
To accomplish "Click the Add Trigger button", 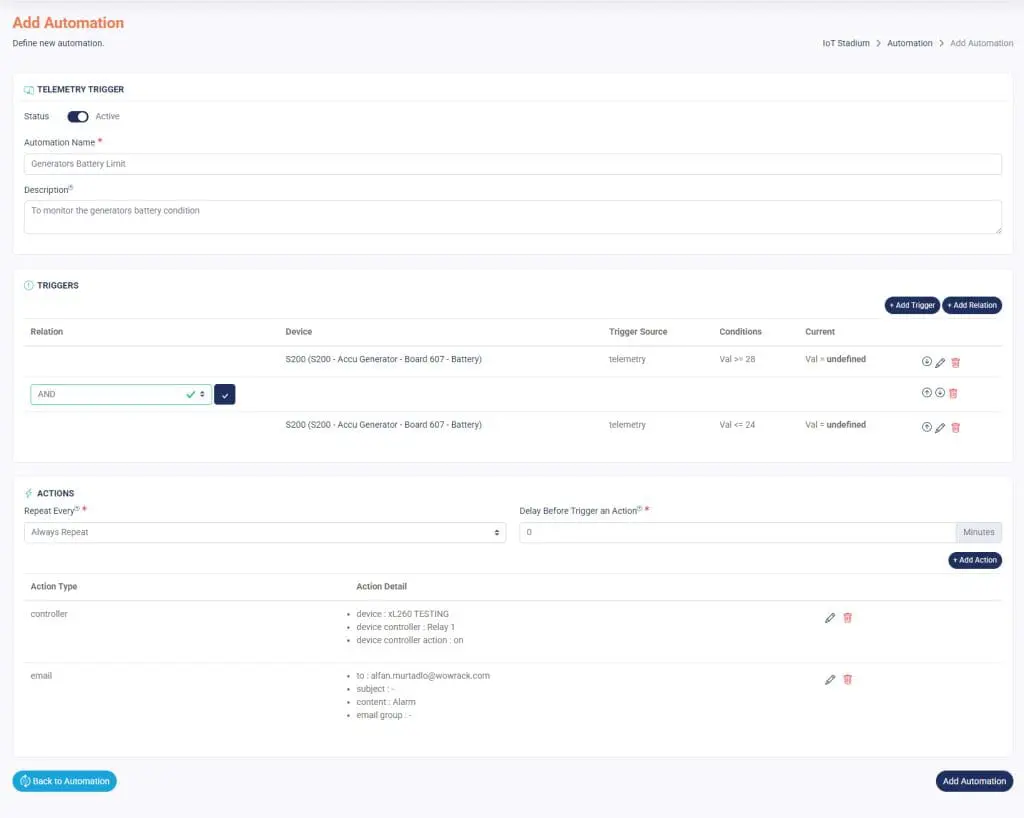I will pos(911,305).
